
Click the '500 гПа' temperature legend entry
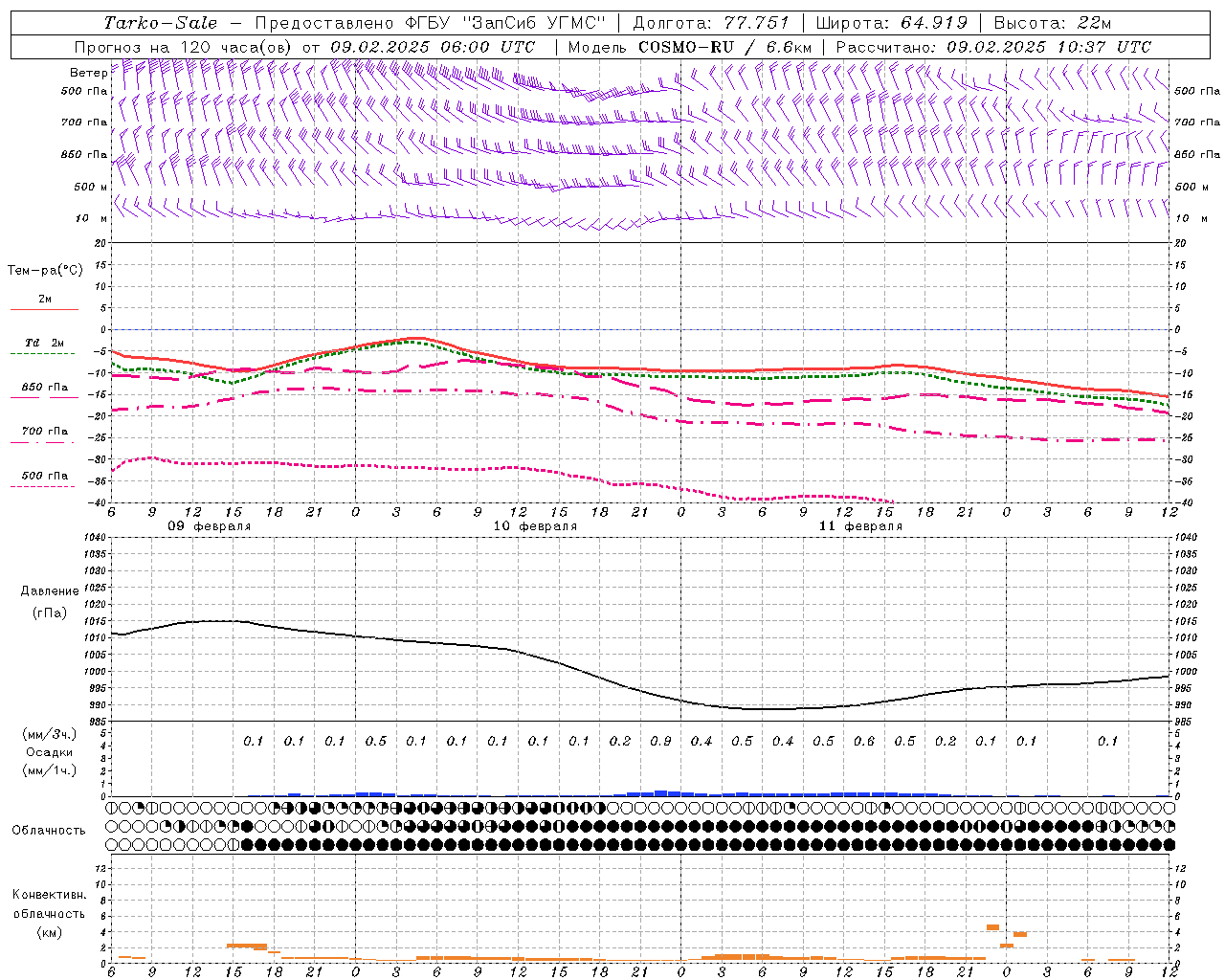(x=45, y=476)
